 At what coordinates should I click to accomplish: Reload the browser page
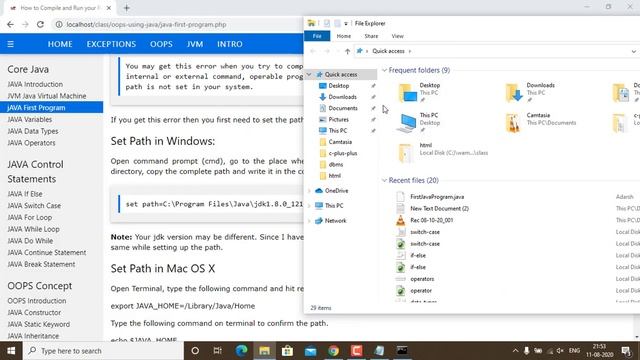pyautogui.click(x=40, y=24)
